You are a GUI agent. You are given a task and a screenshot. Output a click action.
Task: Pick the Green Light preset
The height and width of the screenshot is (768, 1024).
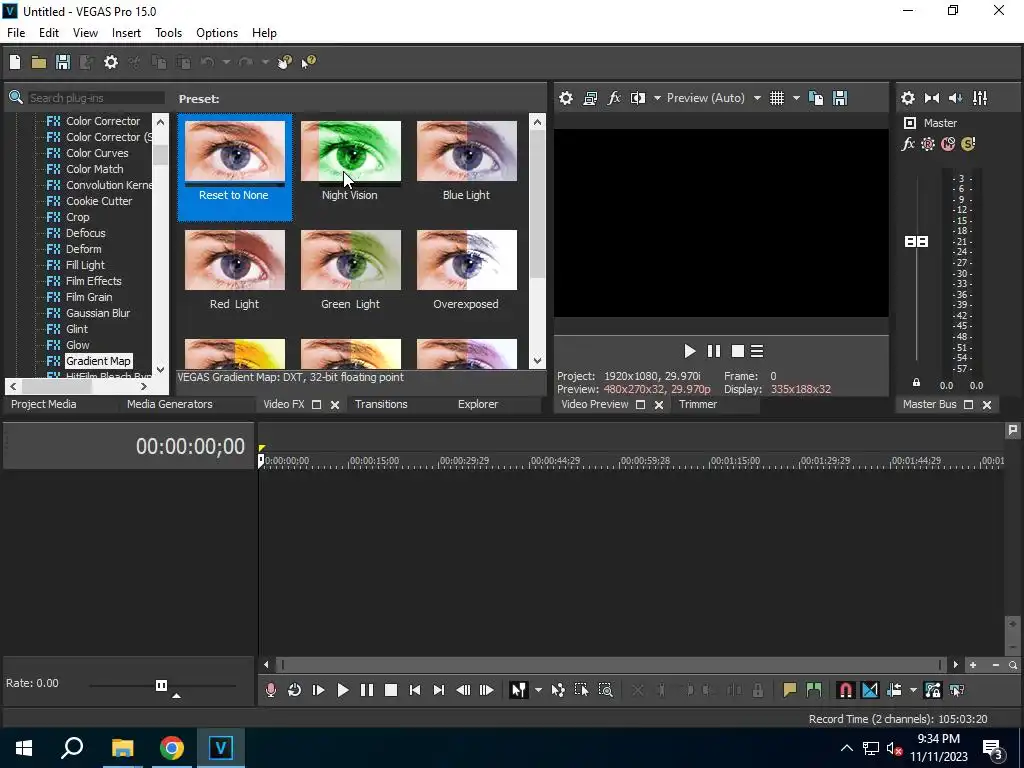coord(351,260)
